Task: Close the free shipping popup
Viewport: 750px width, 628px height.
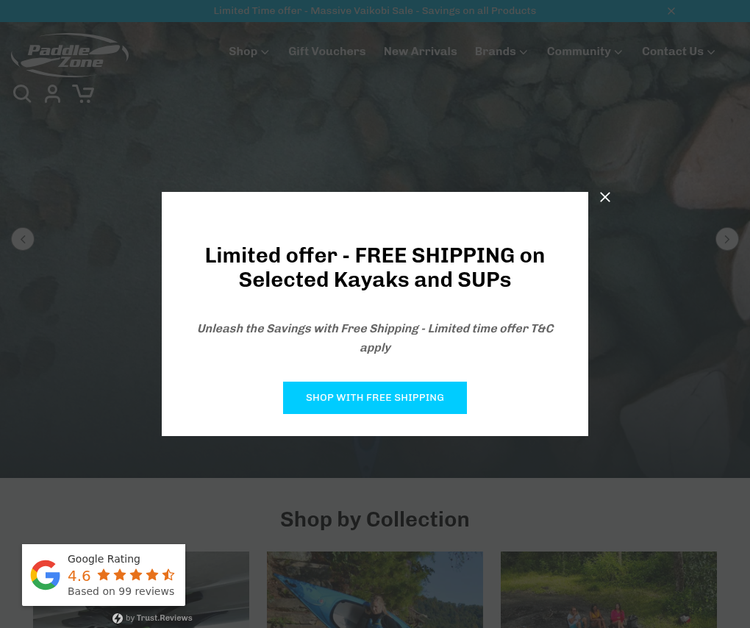Action: pos(605,197)
